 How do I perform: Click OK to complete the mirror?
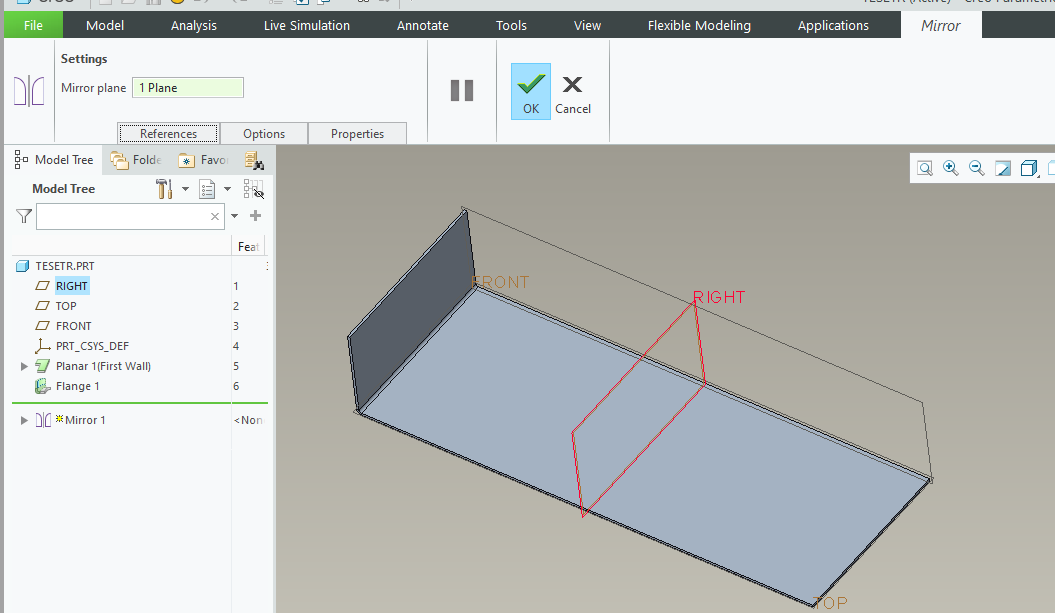coord(530,91)
